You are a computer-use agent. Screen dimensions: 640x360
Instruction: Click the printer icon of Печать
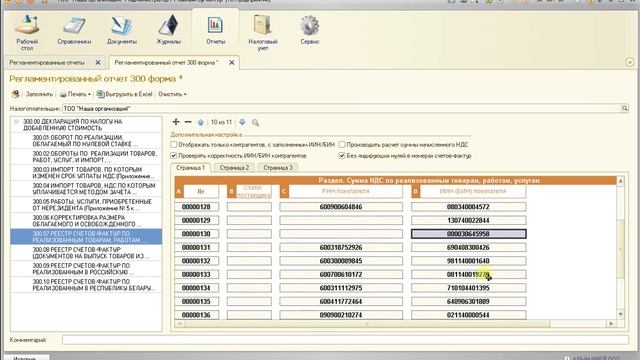pyautogui.click(x=63, y=94)
